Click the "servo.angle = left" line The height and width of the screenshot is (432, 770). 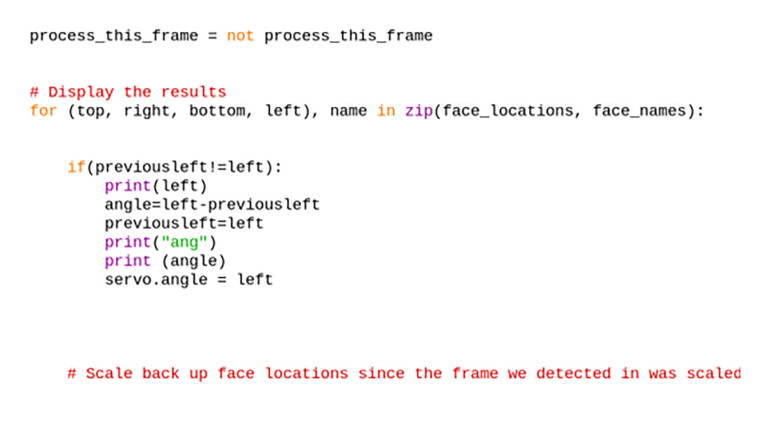pos(188,280)
